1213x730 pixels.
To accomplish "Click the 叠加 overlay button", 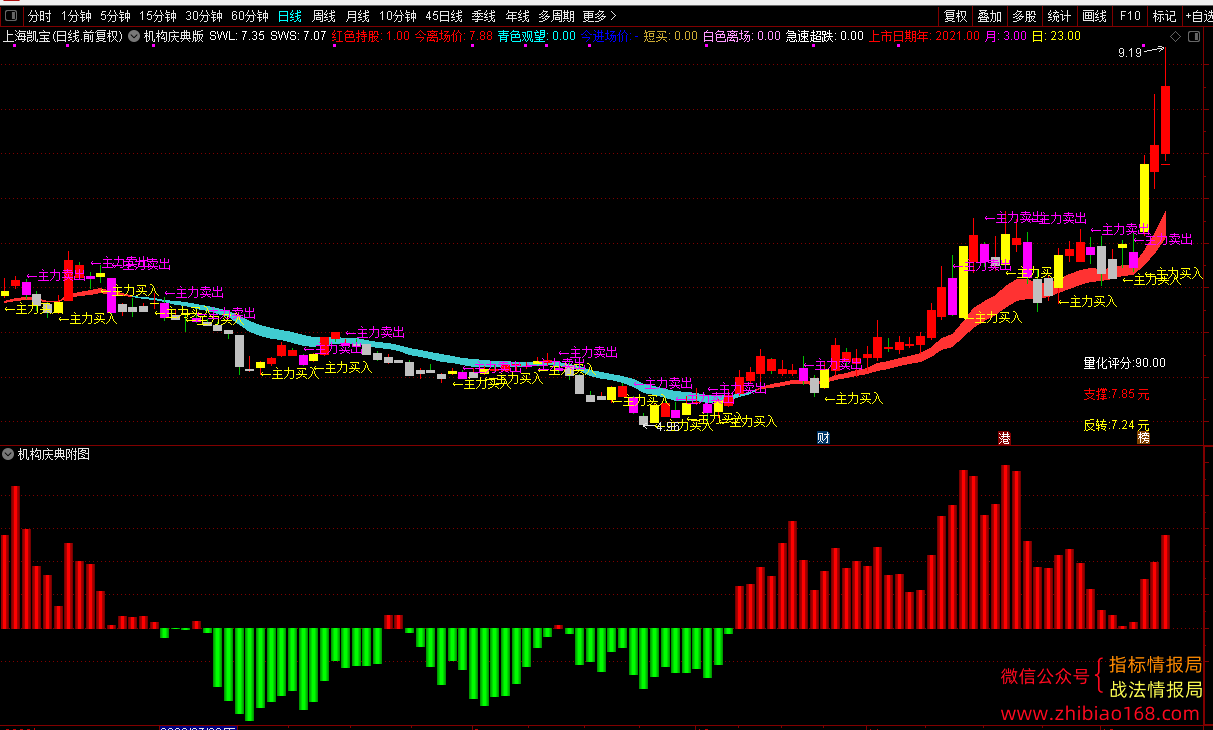I will (x=990, y=16).
